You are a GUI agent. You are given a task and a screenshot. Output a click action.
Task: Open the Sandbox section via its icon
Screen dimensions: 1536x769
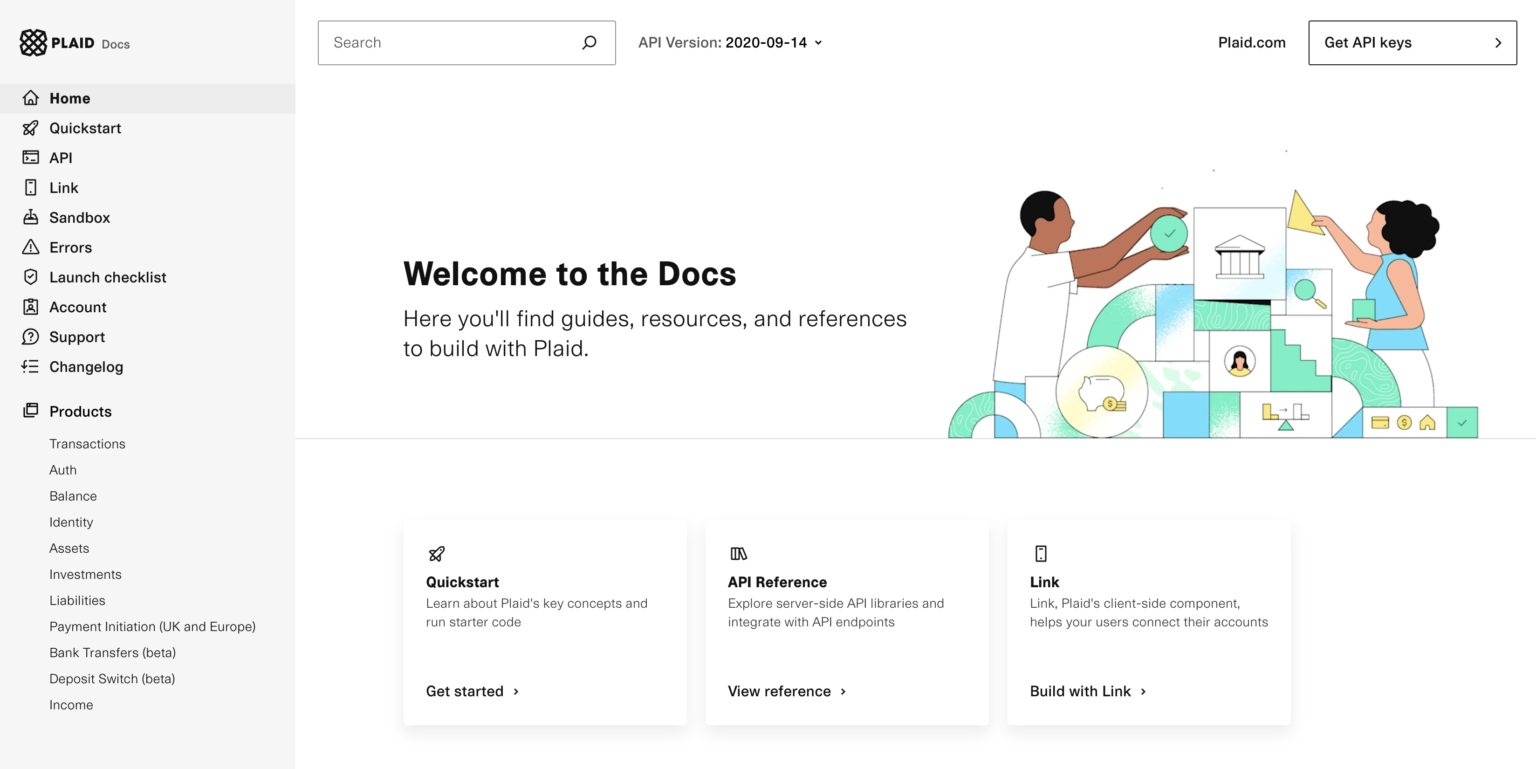tap(30, 217)
